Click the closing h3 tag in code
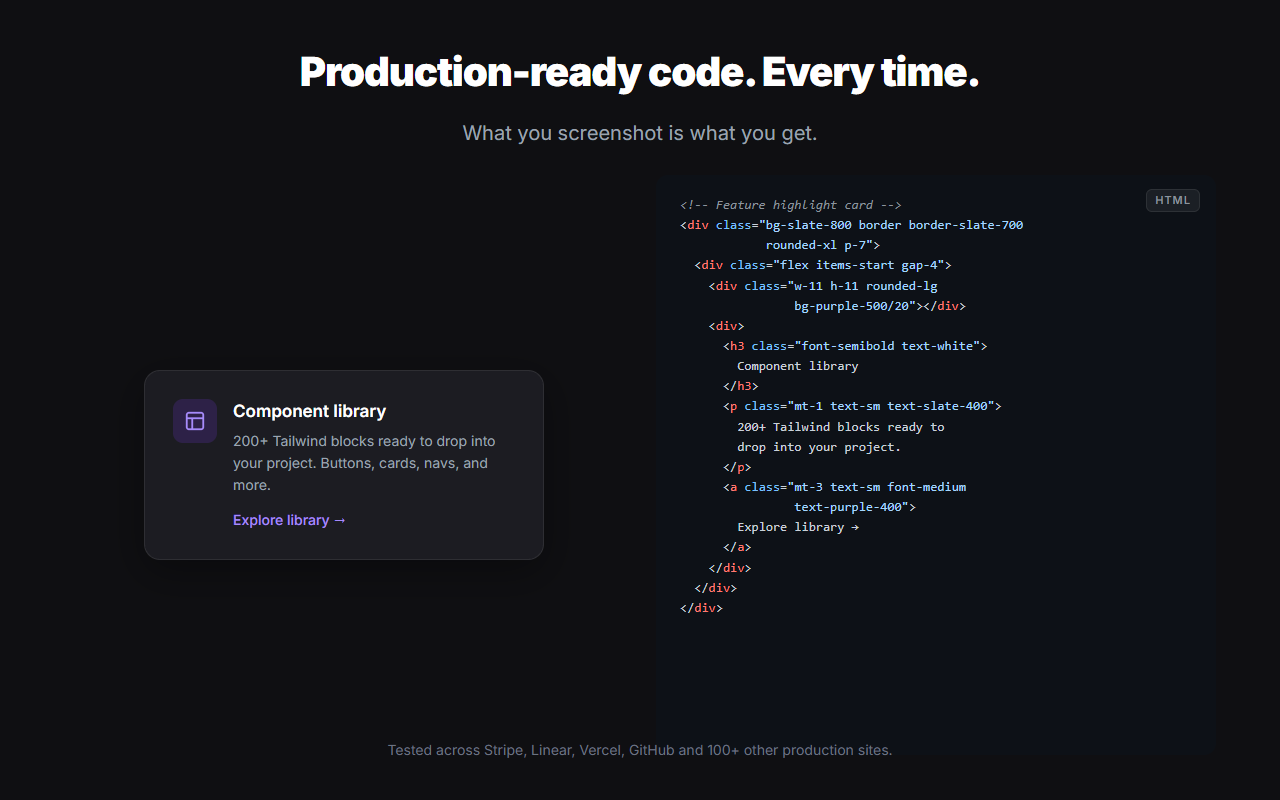 click(741, 386)
